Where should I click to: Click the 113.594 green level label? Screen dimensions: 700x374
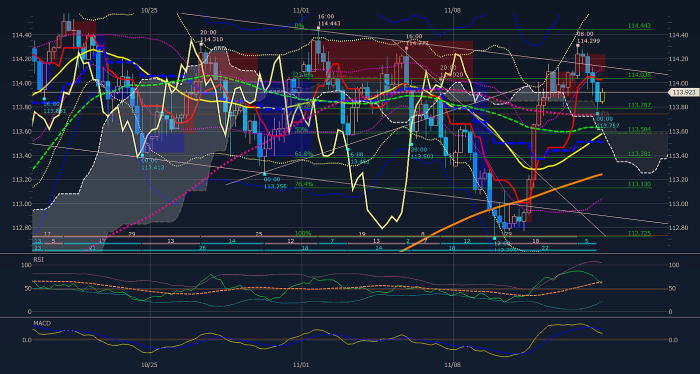(639, 129)
